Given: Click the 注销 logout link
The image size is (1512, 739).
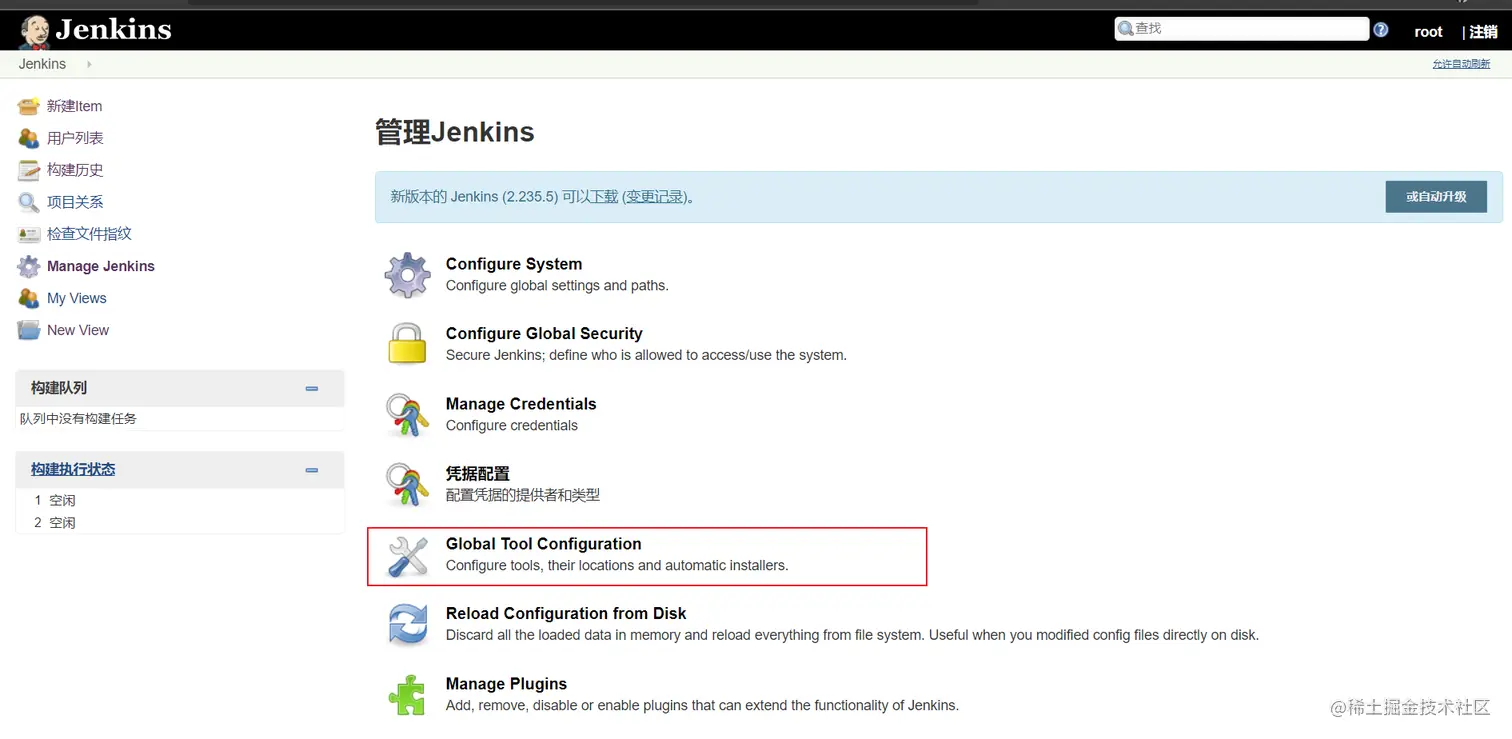Looking at the screenshot, I should tap(1483, 32).
